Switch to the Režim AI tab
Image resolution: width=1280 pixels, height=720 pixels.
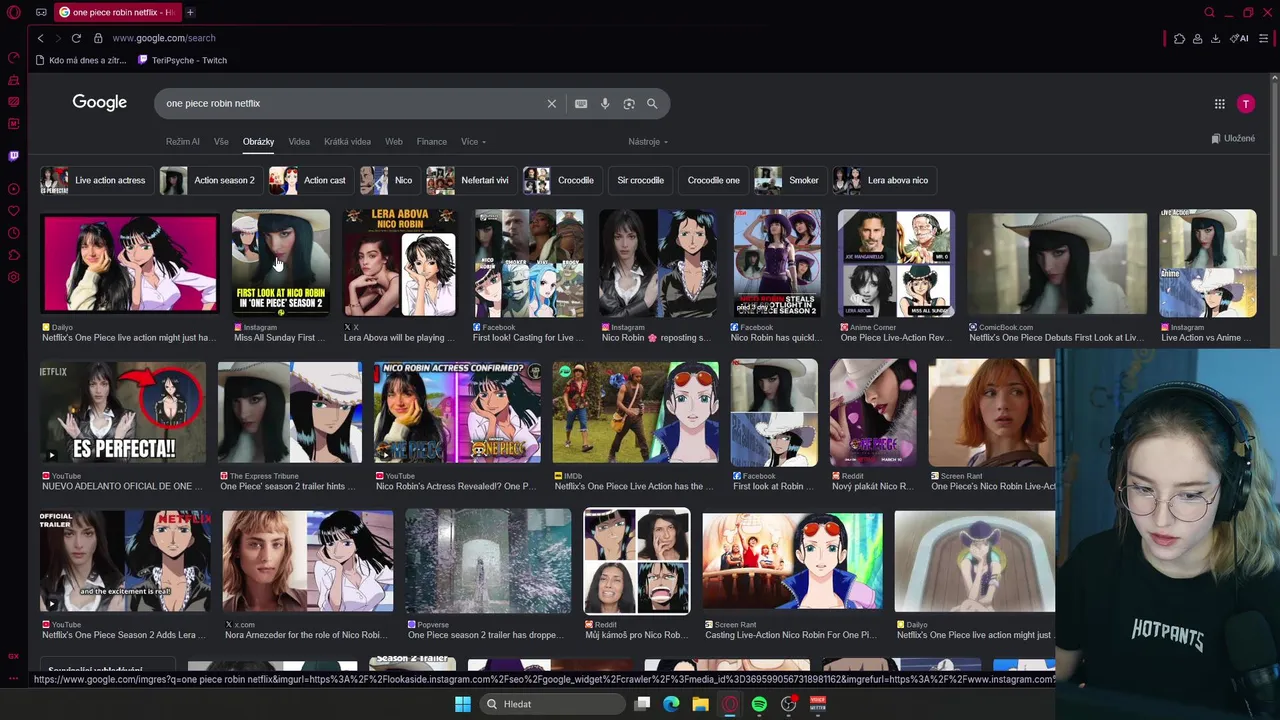[183, 142]
